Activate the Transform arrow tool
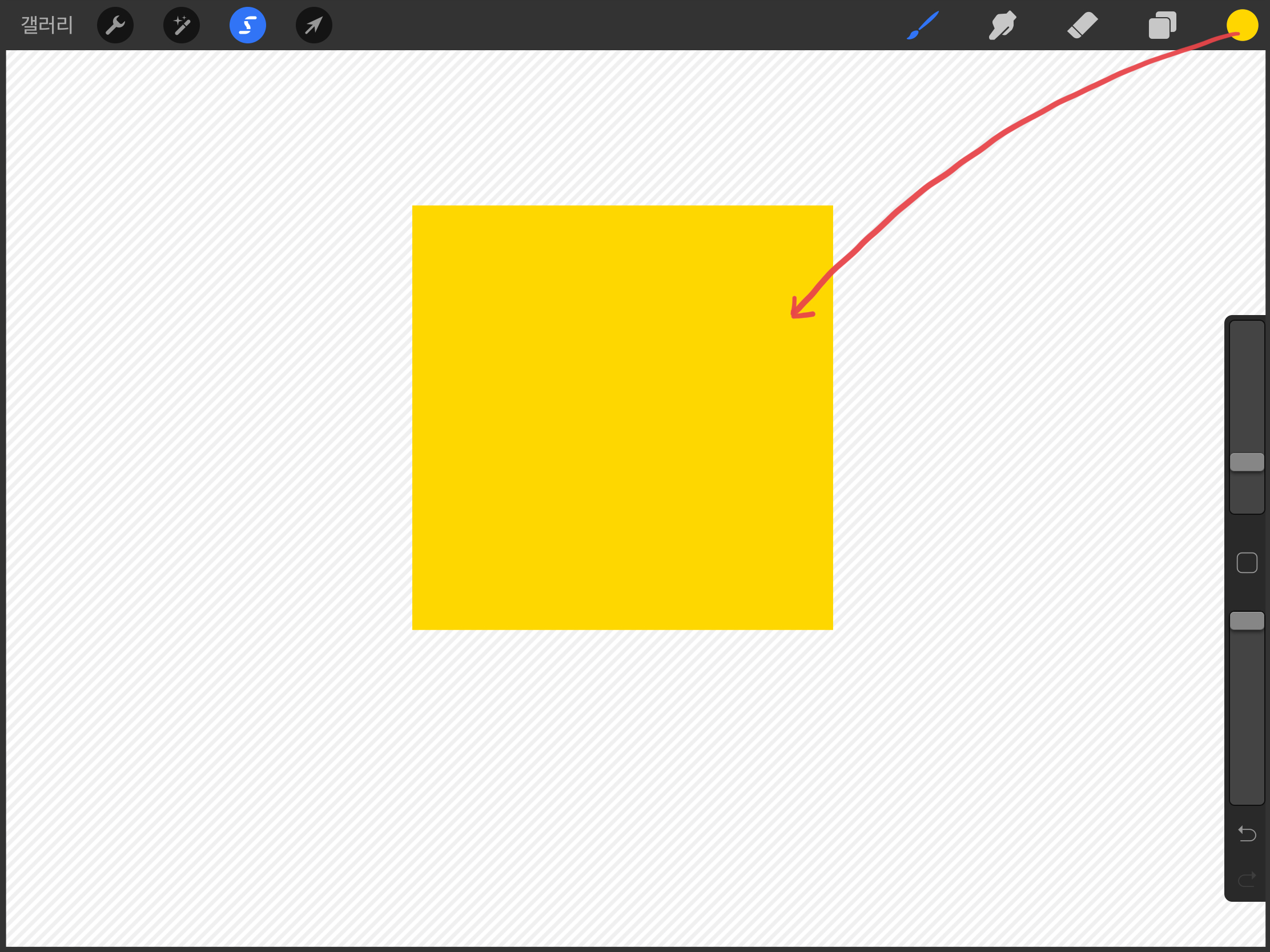The width and height of the screenshot is (1270, 952). [x=314, y=25]
